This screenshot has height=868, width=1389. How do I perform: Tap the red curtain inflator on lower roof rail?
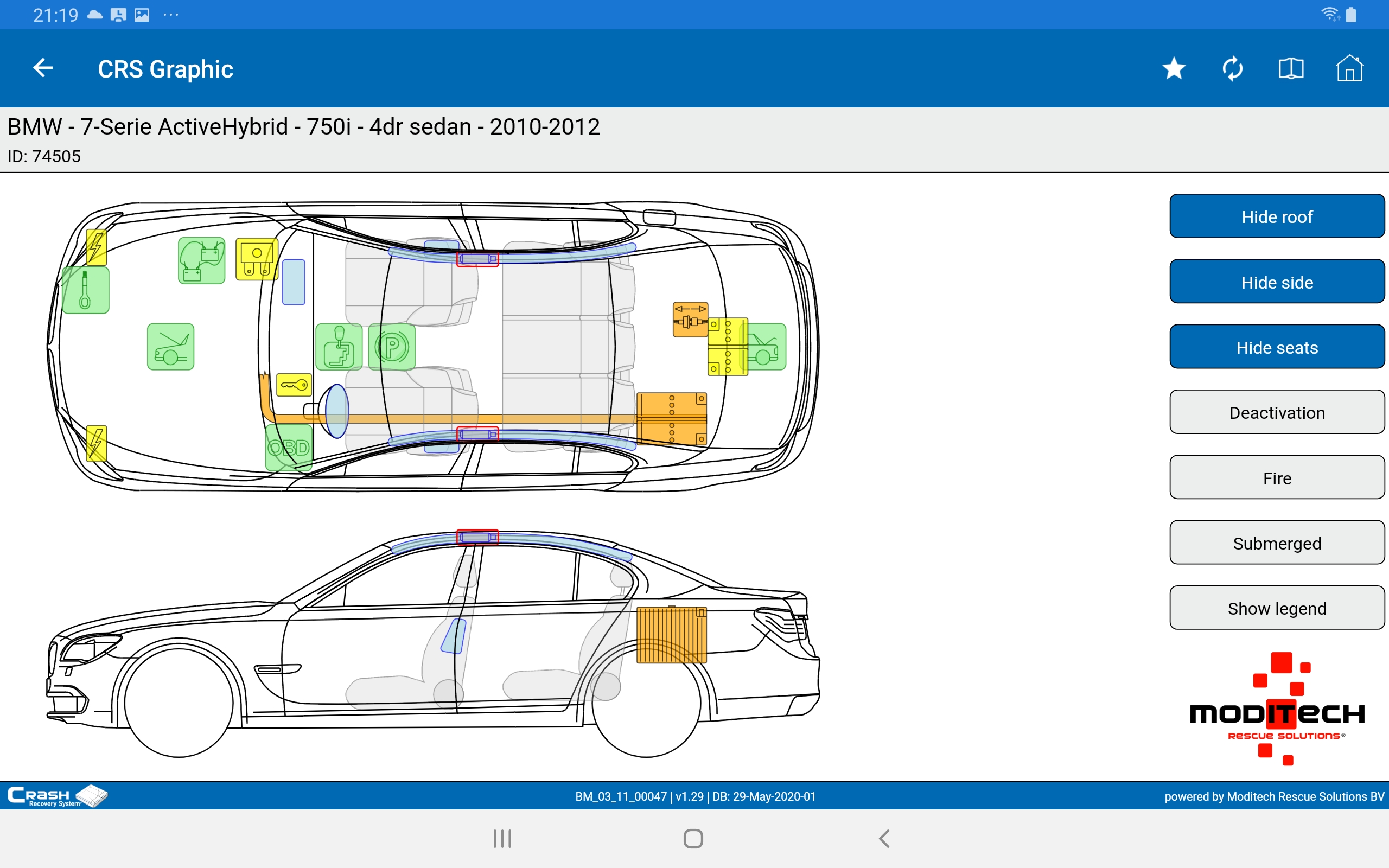[x=477, y=435]
